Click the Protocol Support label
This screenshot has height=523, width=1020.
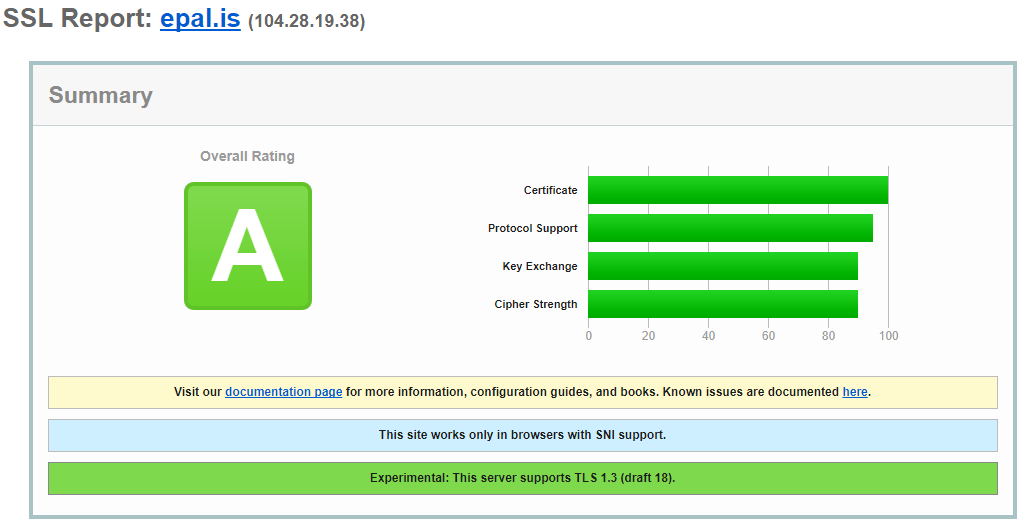(533, 228)
